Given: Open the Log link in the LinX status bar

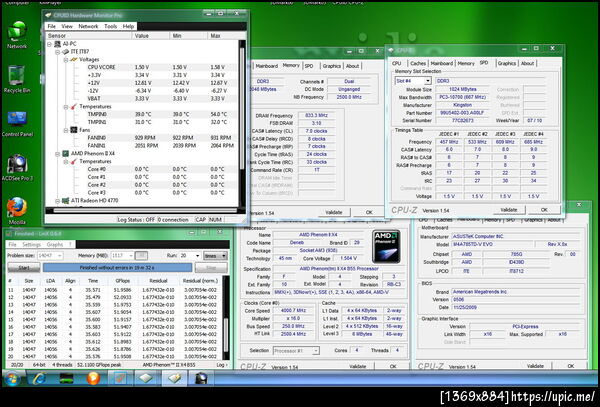Looking at the screenshot, I should [x=221, y=365].
